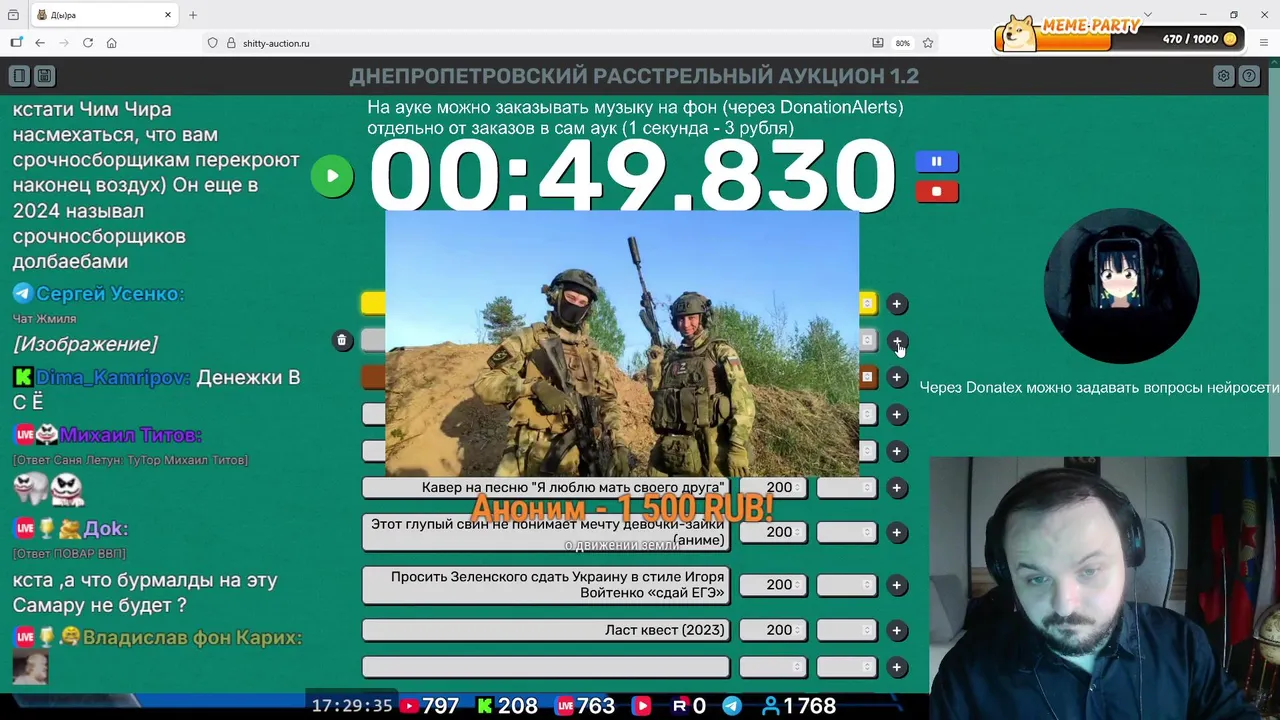Image resolution: width=1280 pixels, height=720 pixels.
Task: Open the help question-mark icon
Action: click(x=1249, y=76)
